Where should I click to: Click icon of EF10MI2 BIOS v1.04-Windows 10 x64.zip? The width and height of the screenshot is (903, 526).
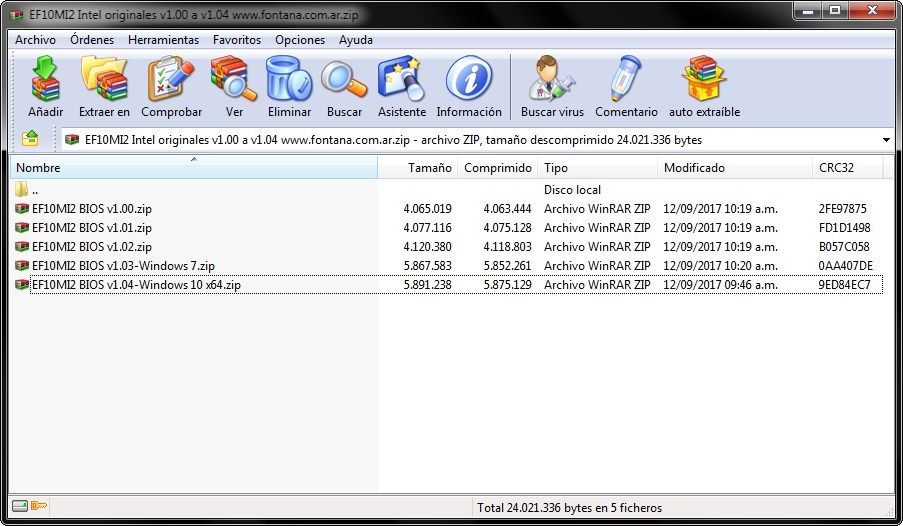22,284
